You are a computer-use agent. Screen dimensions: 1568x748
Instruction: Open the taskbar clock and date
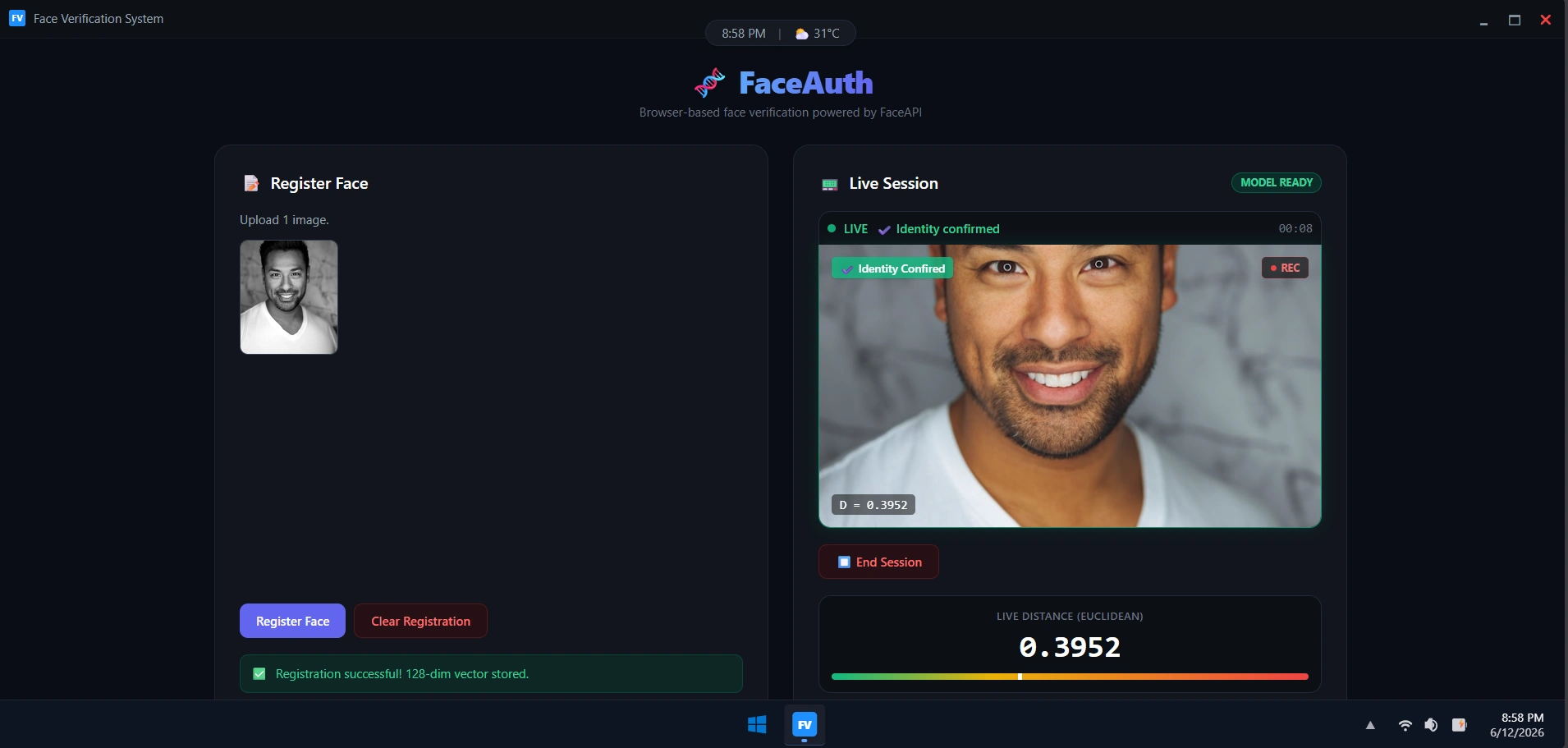(x=1517, y=725)
